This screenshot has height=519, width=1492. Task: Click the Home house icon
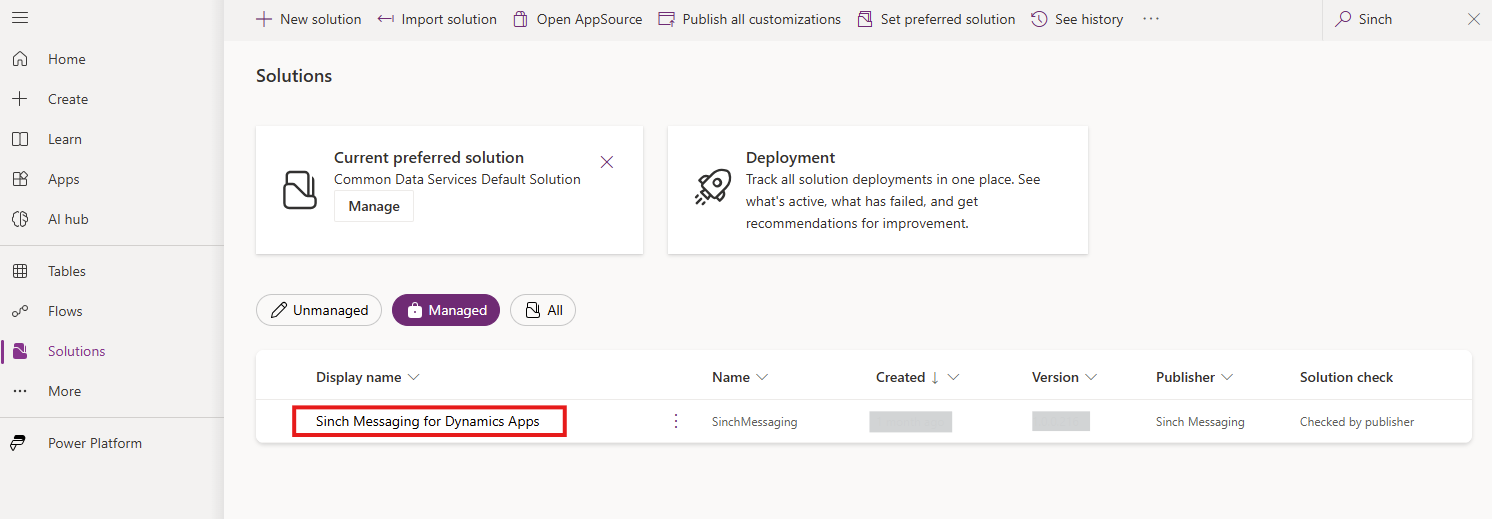20,59
